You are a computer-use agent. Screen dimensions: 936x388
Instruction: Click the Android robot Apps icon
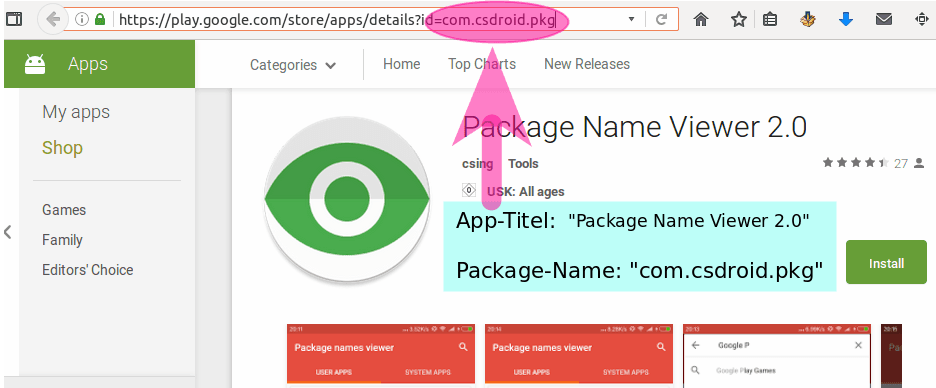[x=35, y=64]
